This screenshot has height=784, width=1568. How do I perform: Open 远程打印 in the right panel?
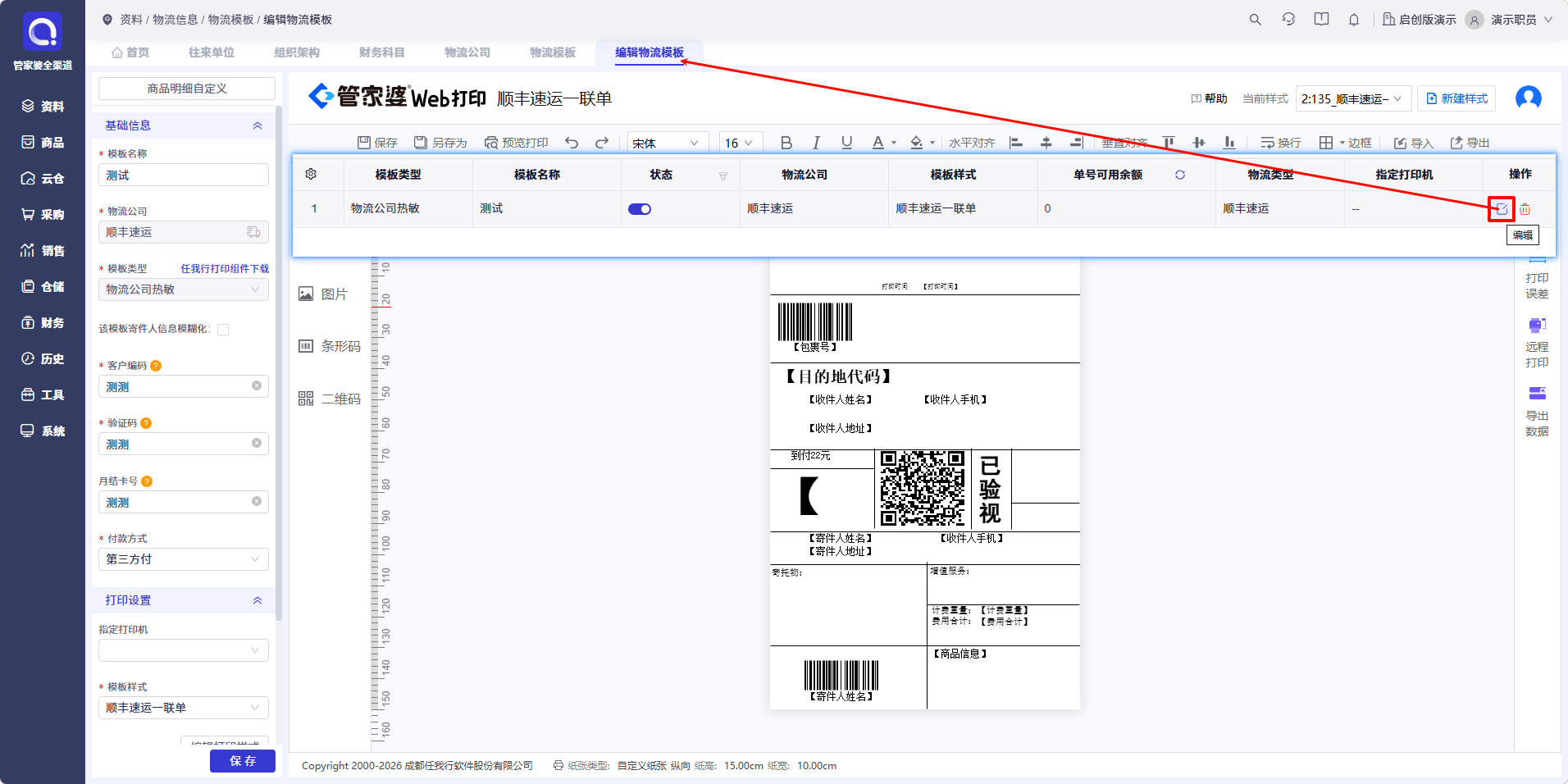click(x=1537, y=343)
